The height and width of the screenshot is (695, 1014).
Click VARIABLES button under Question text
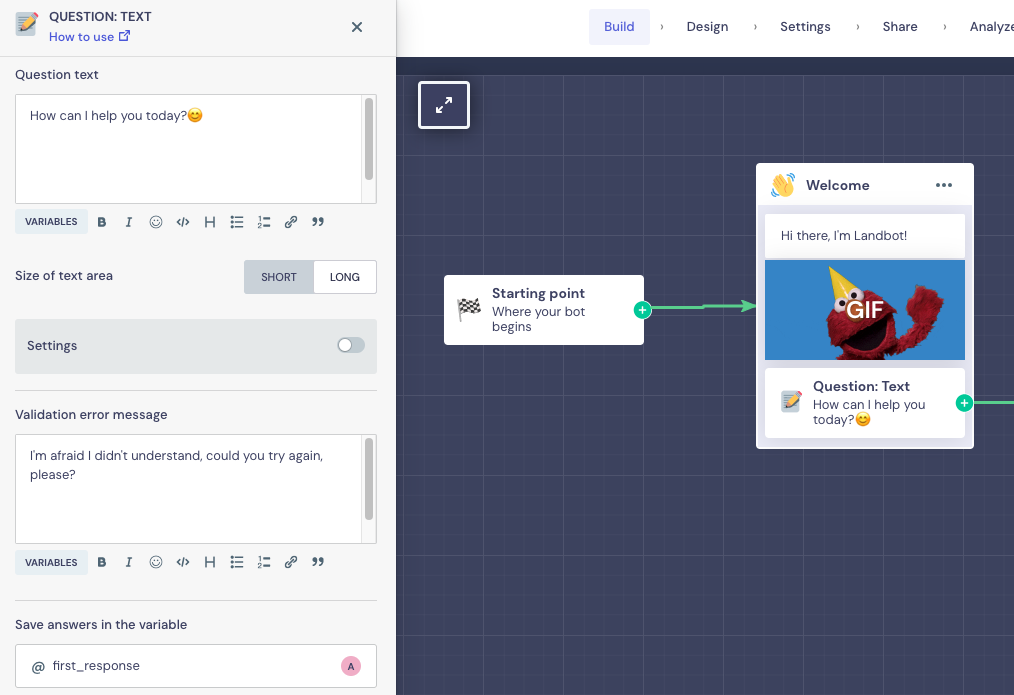pyautogui.click(x=51, y=222)
